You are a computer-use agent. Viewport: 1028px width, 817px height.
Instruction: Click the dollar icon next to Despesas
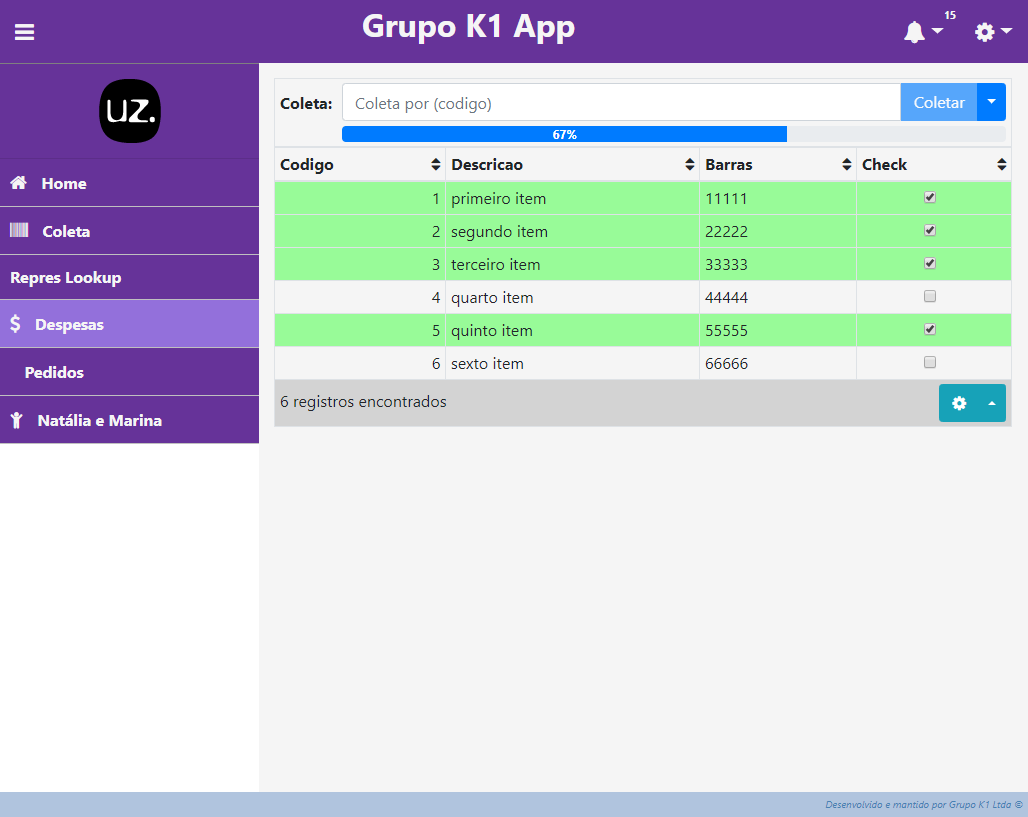pyautogui.click(x=15, y=324)
